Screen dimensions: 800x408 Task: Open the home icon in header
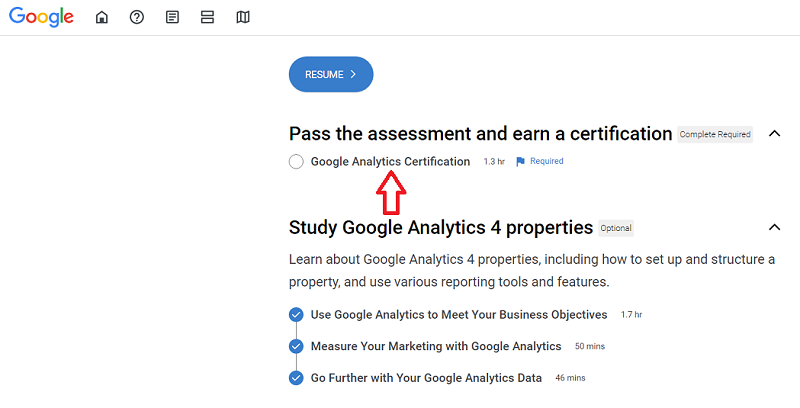click(x=102, y=17)
